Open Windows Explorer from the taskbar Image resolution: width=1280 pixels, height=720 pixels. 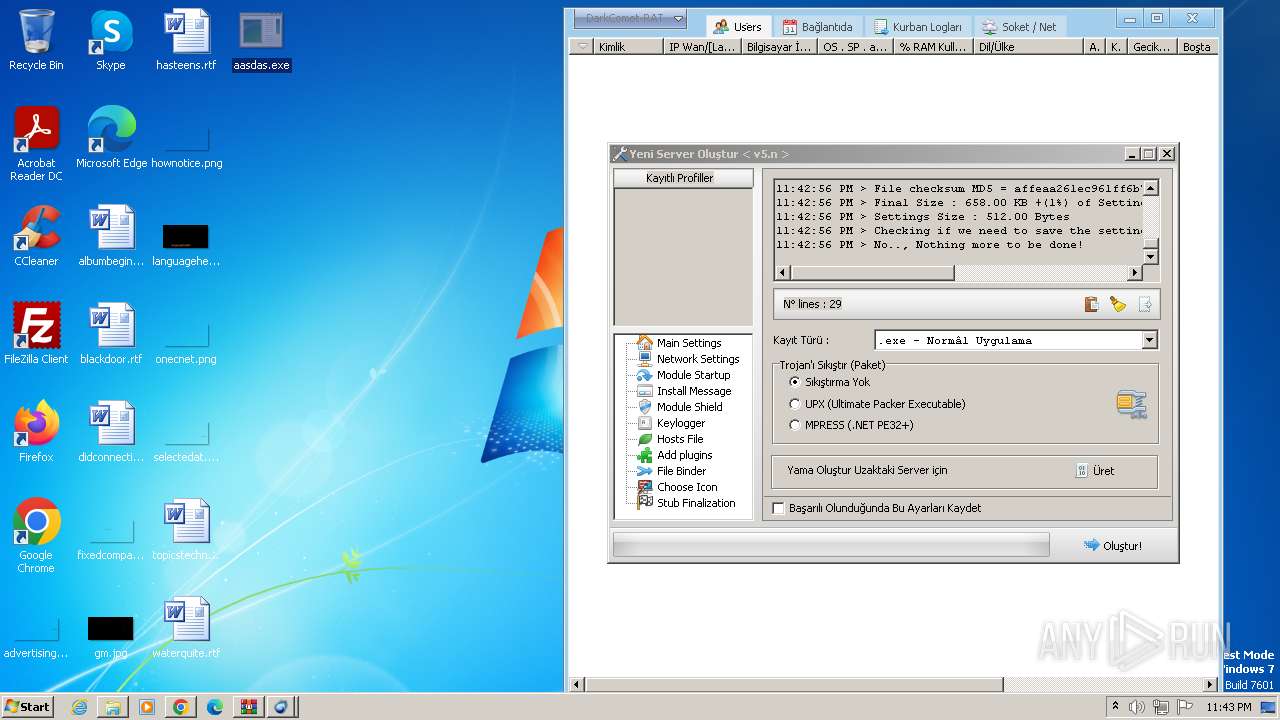click(113, 707)
